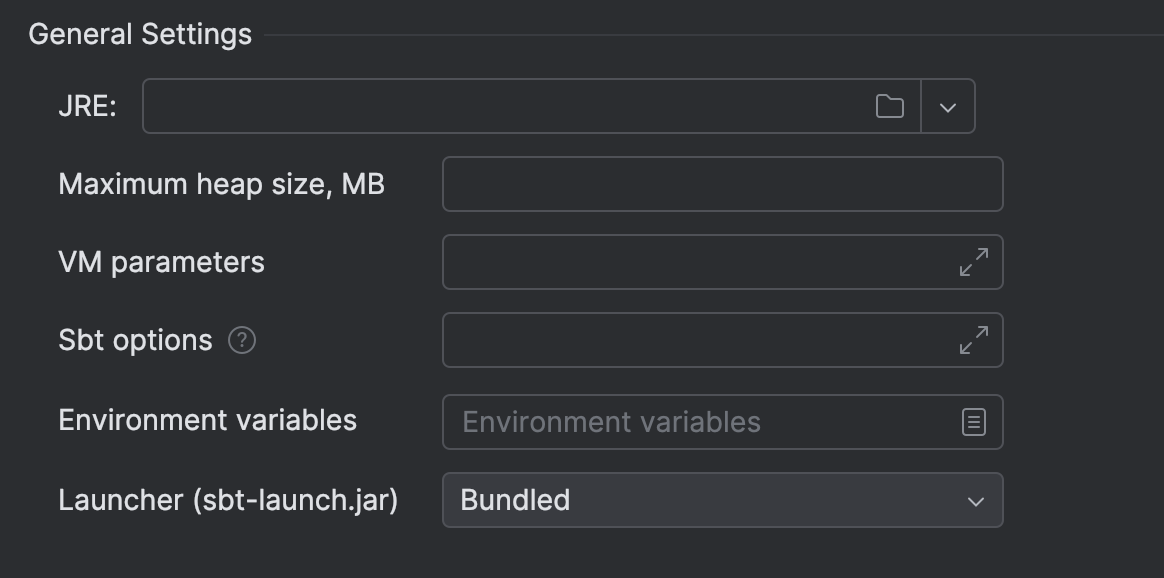Viewport: 1164px width, 578px height.
Task: Click the General Settings section header
Action: point(139,33)
